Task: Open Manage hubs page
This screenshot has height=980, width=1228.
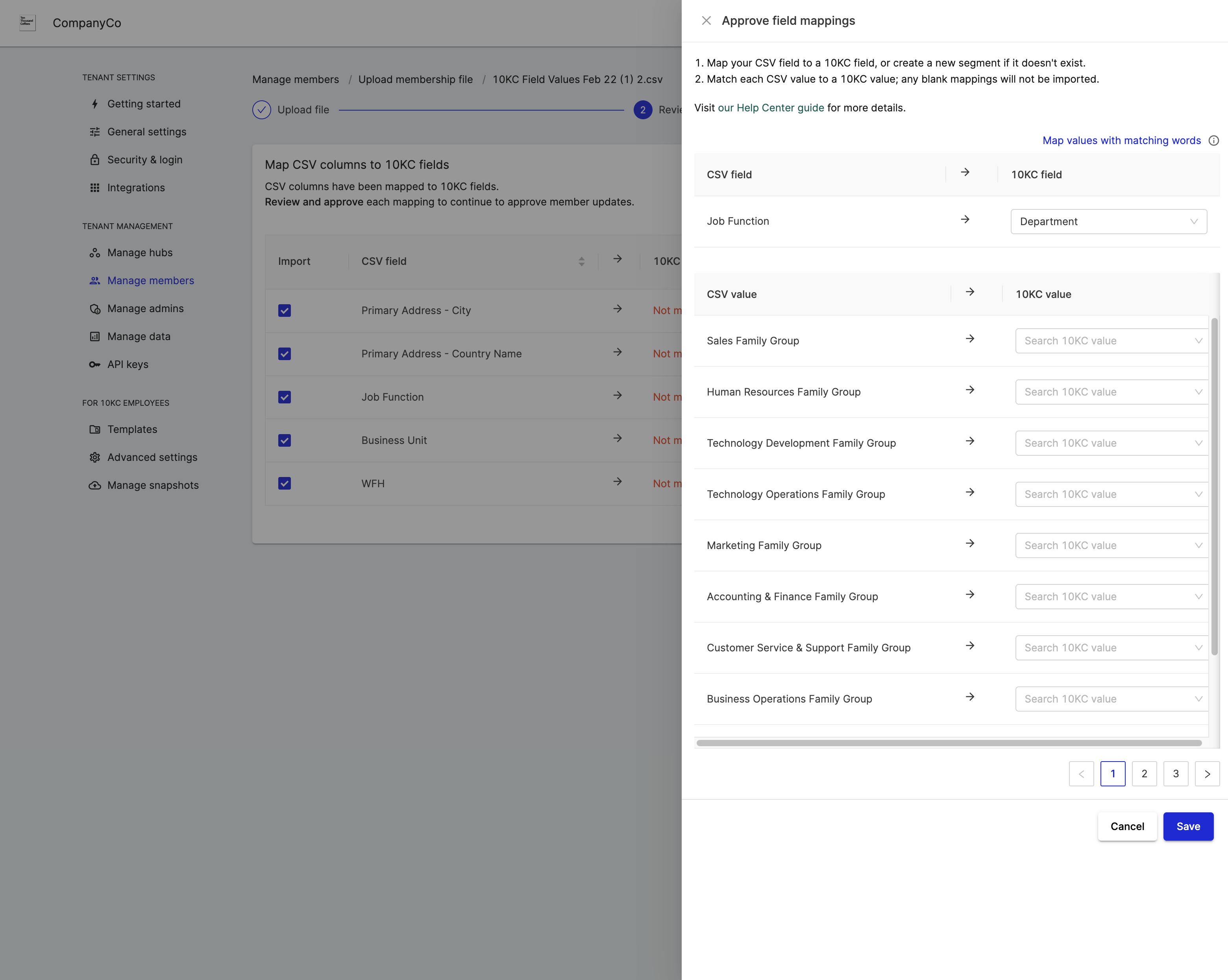Action: coord(140,252)
